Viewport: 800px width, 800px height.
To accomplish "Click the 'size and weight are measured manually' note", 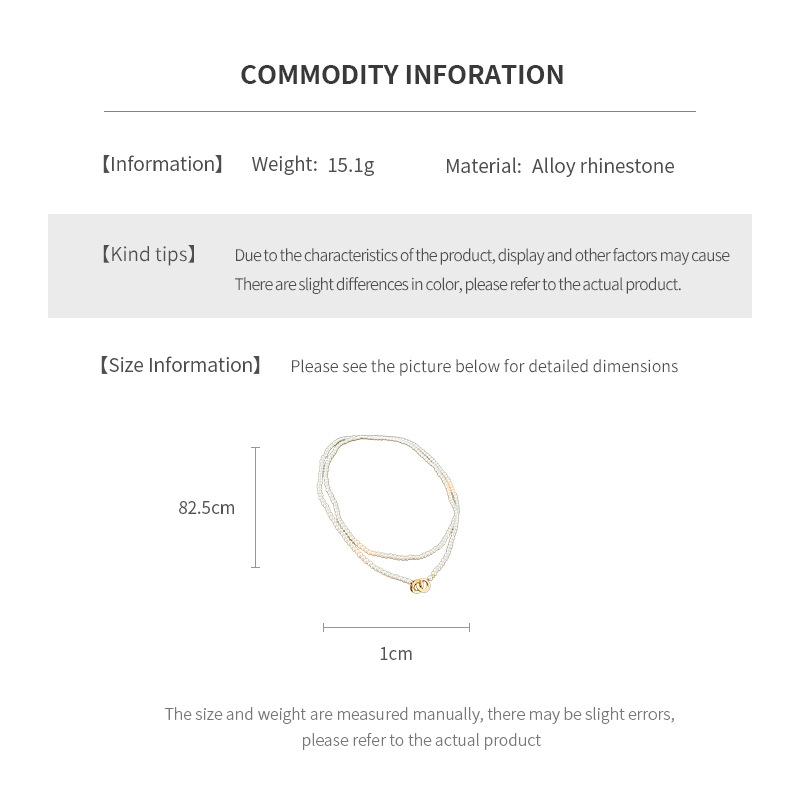I will [x=419, y=714].
